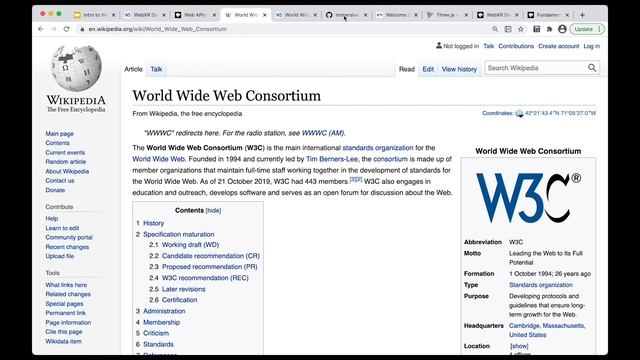Open Recent changes sidebar link
The height and width of the screenshot is (360, 640).
pos(67,247)
